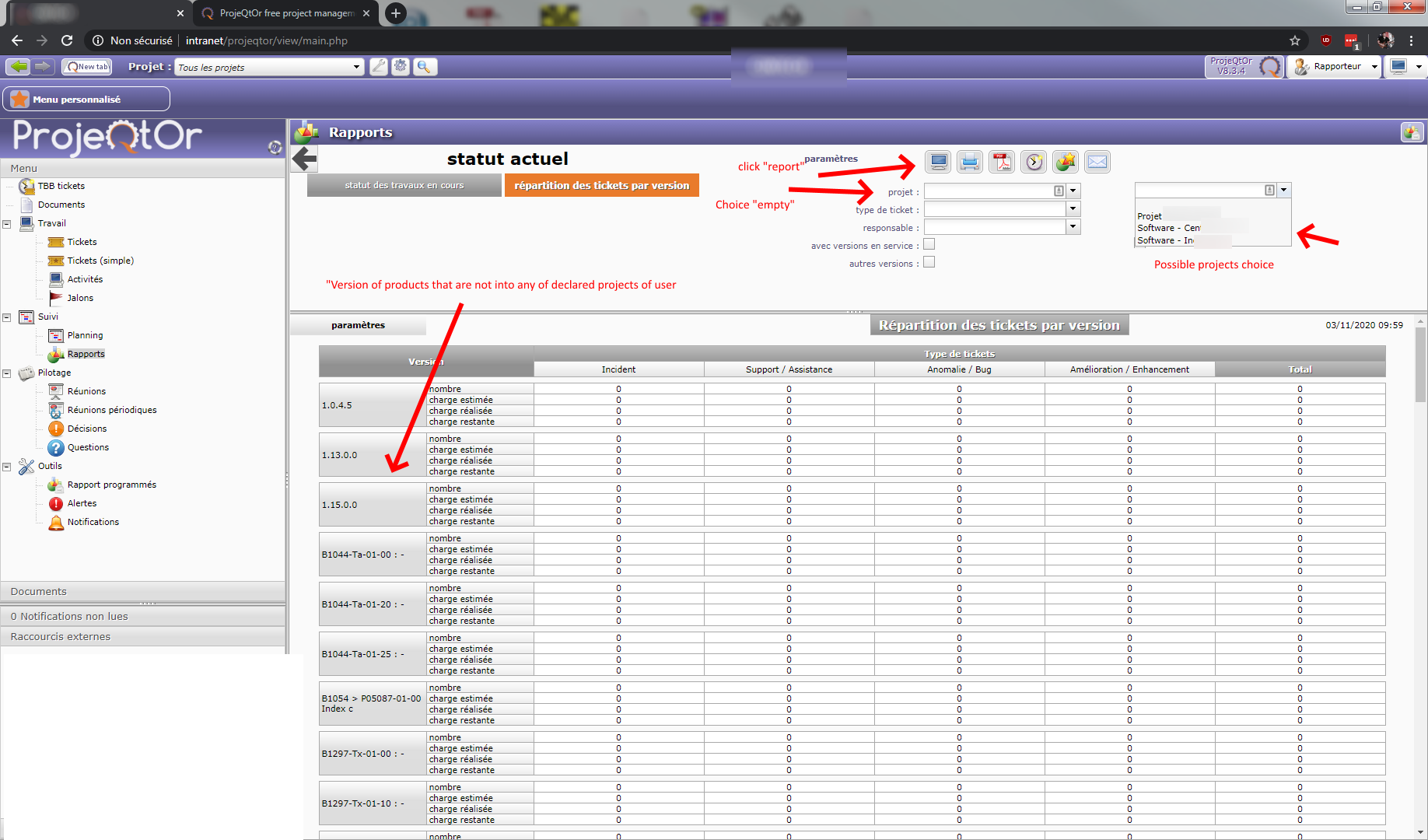The height and width of the screenshot is (840, 1428).
Task: Check the 'autres versions' checkbox
Action: point(929,263)
